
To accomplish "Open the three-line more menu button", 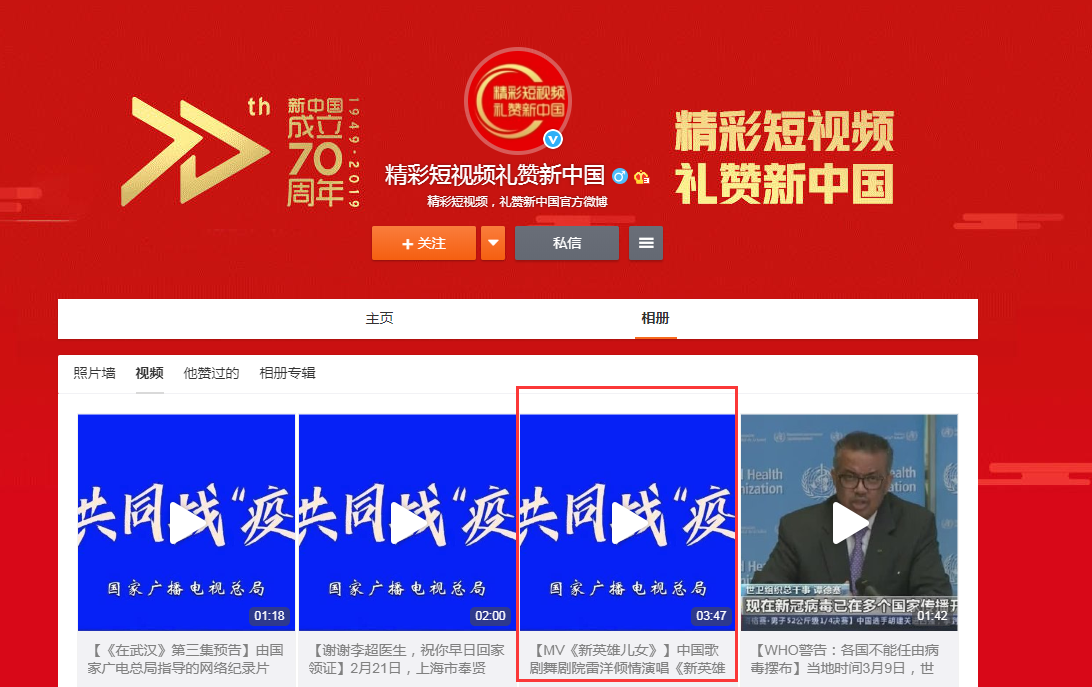I will point(646,243).
